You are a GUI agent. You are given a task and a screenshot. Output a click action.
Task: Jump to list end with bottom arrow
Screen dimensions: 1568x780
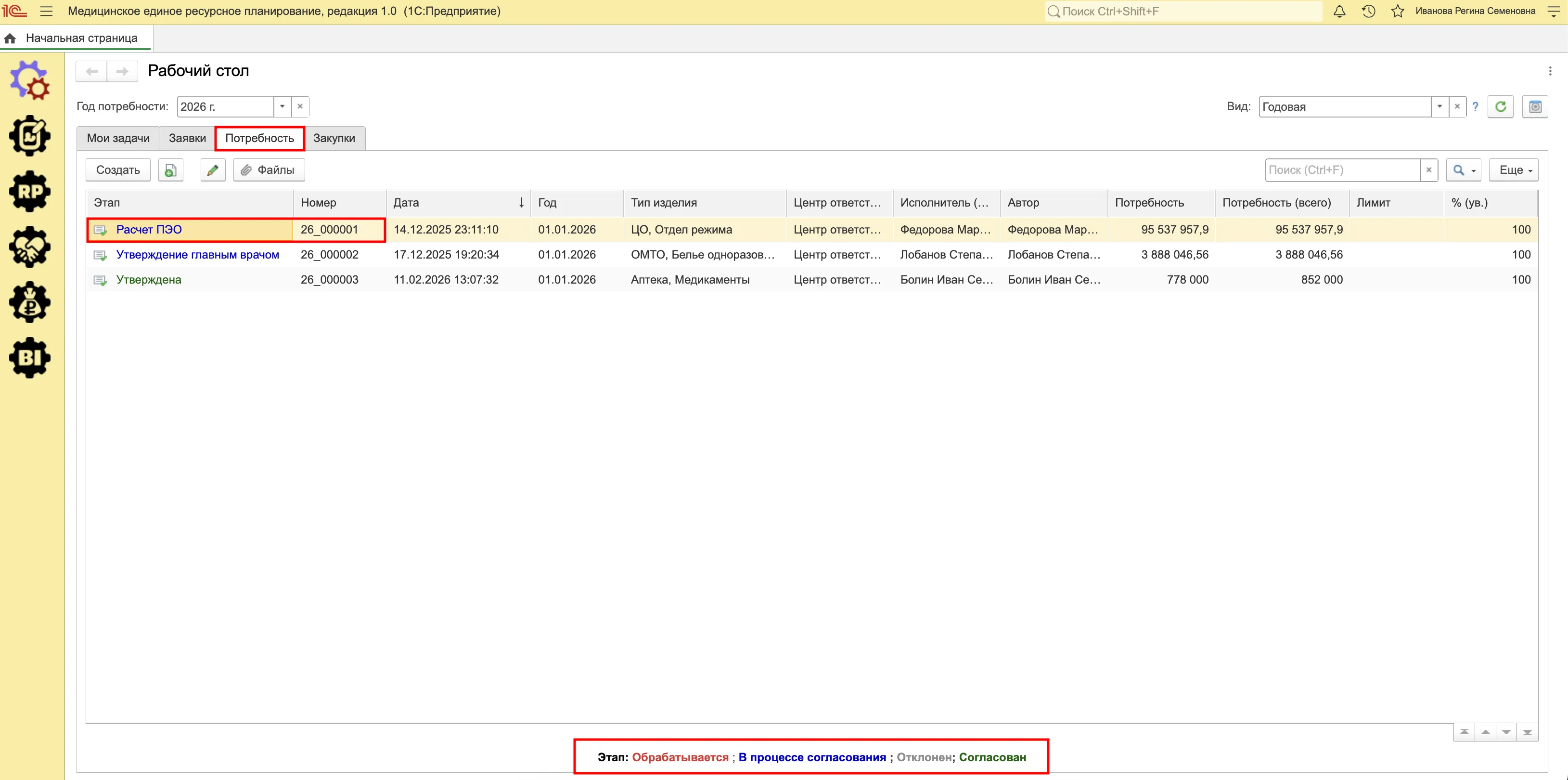click(1527, 732)
